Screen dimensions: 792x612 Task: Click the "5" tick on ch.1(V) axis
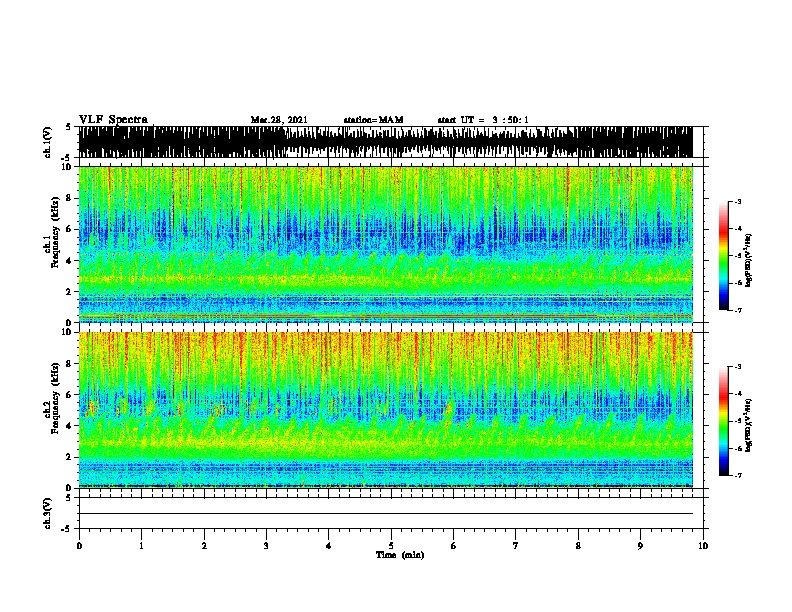pyautogui.click(x=68, y=127)
